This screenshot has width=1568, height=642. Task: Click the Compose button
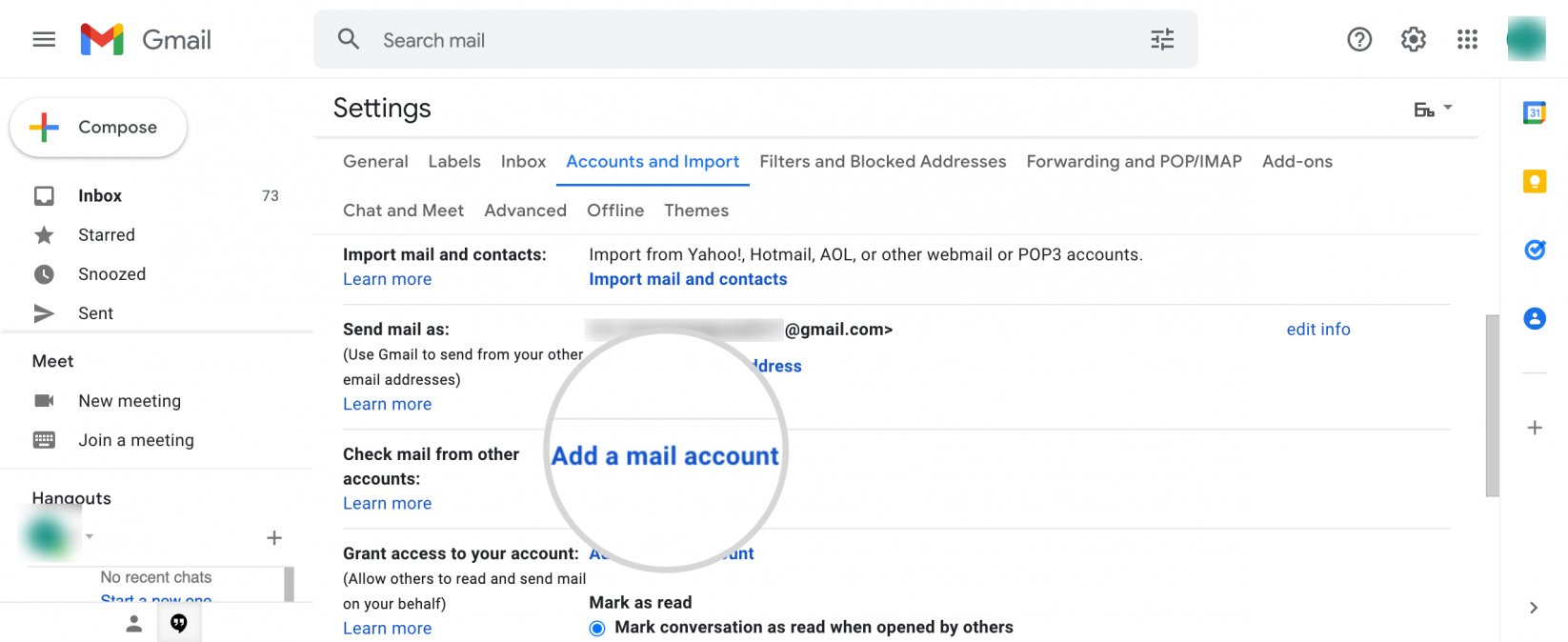tap(98, 127)
